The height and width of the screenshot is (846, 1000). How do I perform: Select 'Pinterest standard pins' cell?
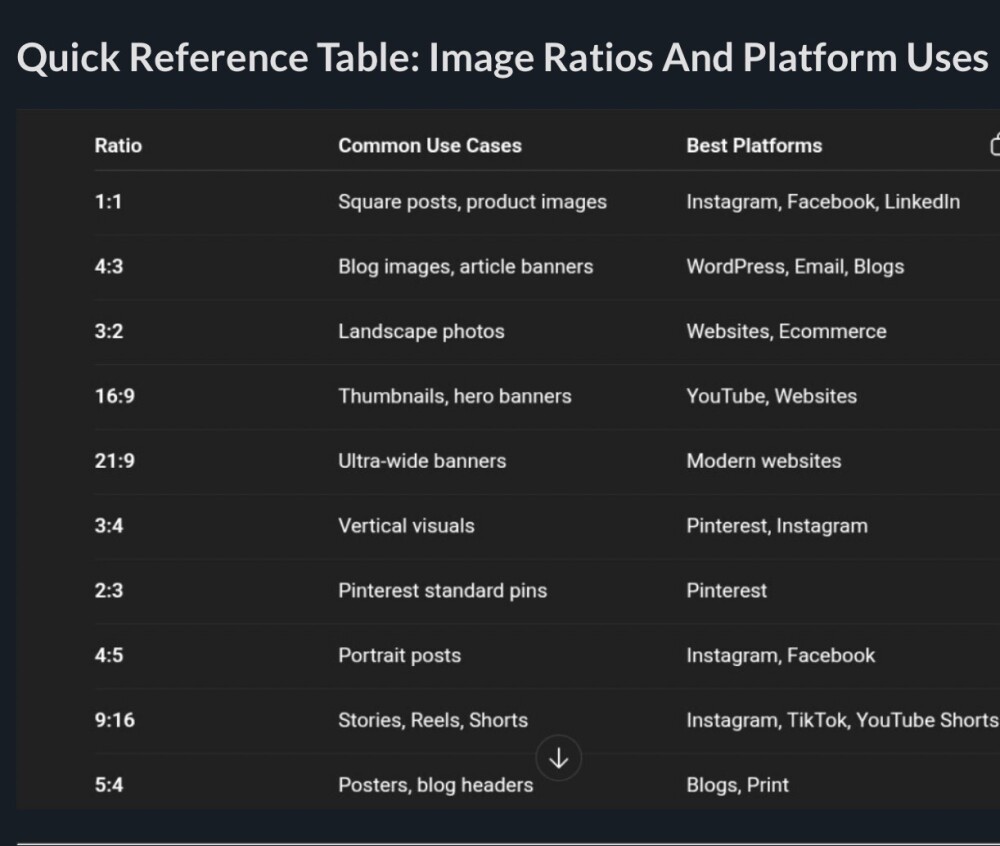tap(443, 590)
